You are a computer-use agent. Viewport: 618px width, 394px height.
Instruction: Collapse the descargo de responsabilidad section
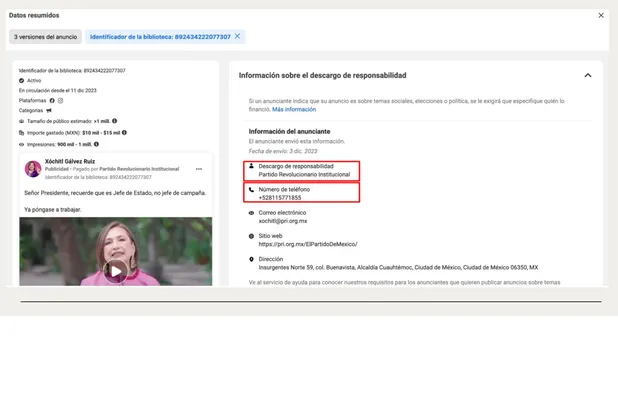coord(588,75)
